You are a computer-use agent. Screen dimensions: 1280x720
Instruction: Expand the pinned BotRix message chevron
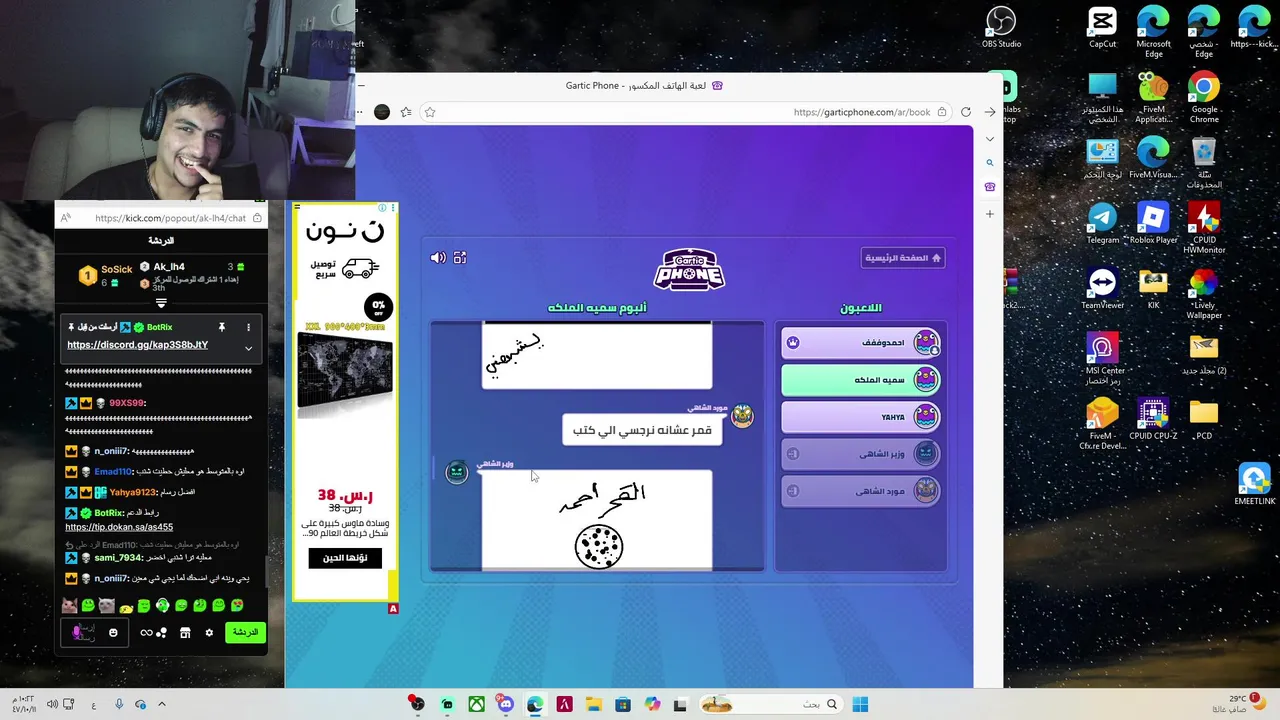(248, 348)
